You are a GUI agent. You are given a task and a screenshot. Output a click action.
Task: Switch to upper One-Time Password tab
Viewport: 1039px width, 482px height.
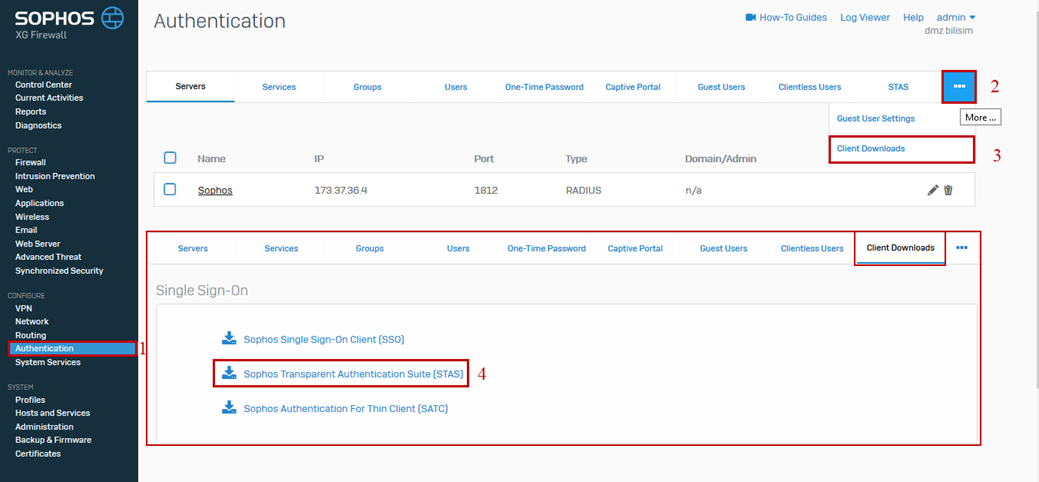[x=544, y=87]
